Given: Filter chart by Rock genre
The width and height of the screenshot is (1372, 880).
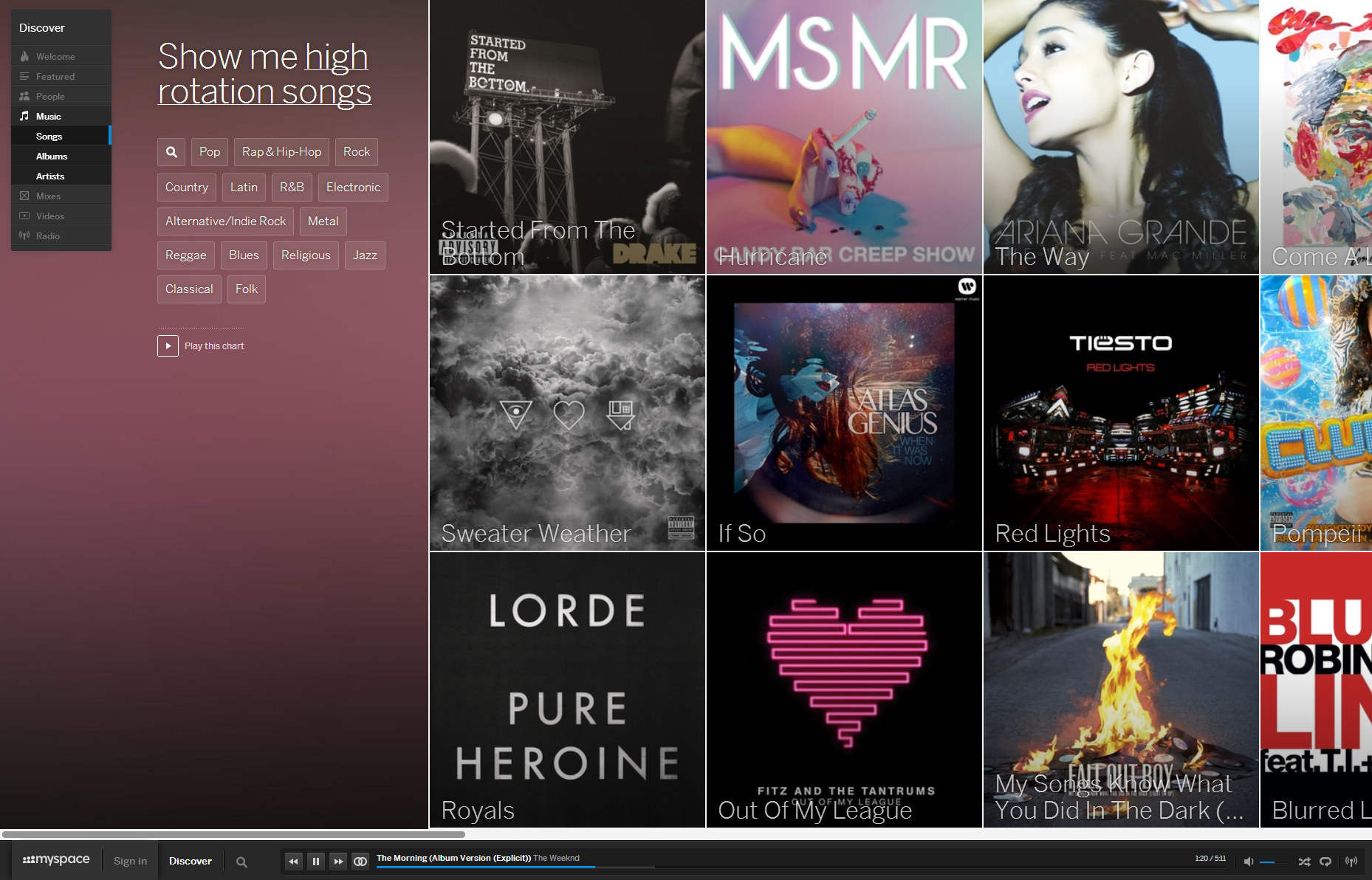Looking at the screenshot, I should [x=357, y=152].
